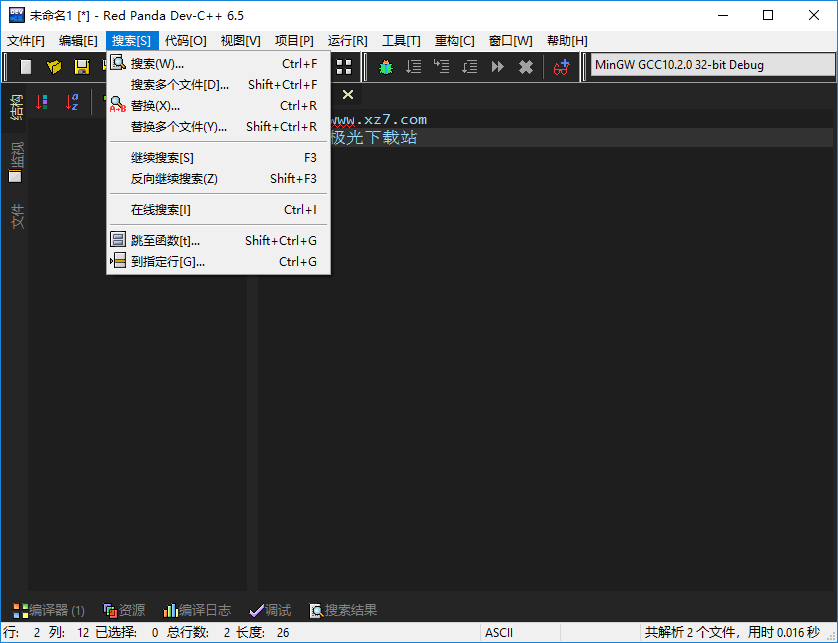Click the 编译器 (1) results tab
The height and width of the screenshot is (643, 838).
(x=50, y=610)
